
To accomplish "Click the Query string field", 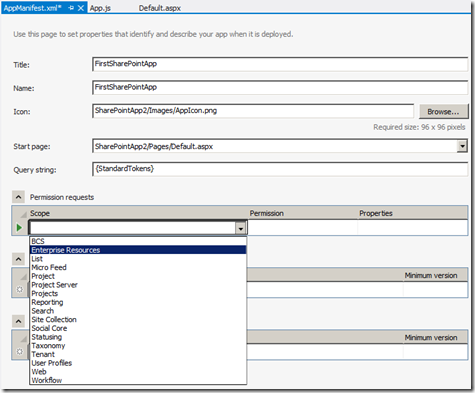I will [x=280, y=169].
